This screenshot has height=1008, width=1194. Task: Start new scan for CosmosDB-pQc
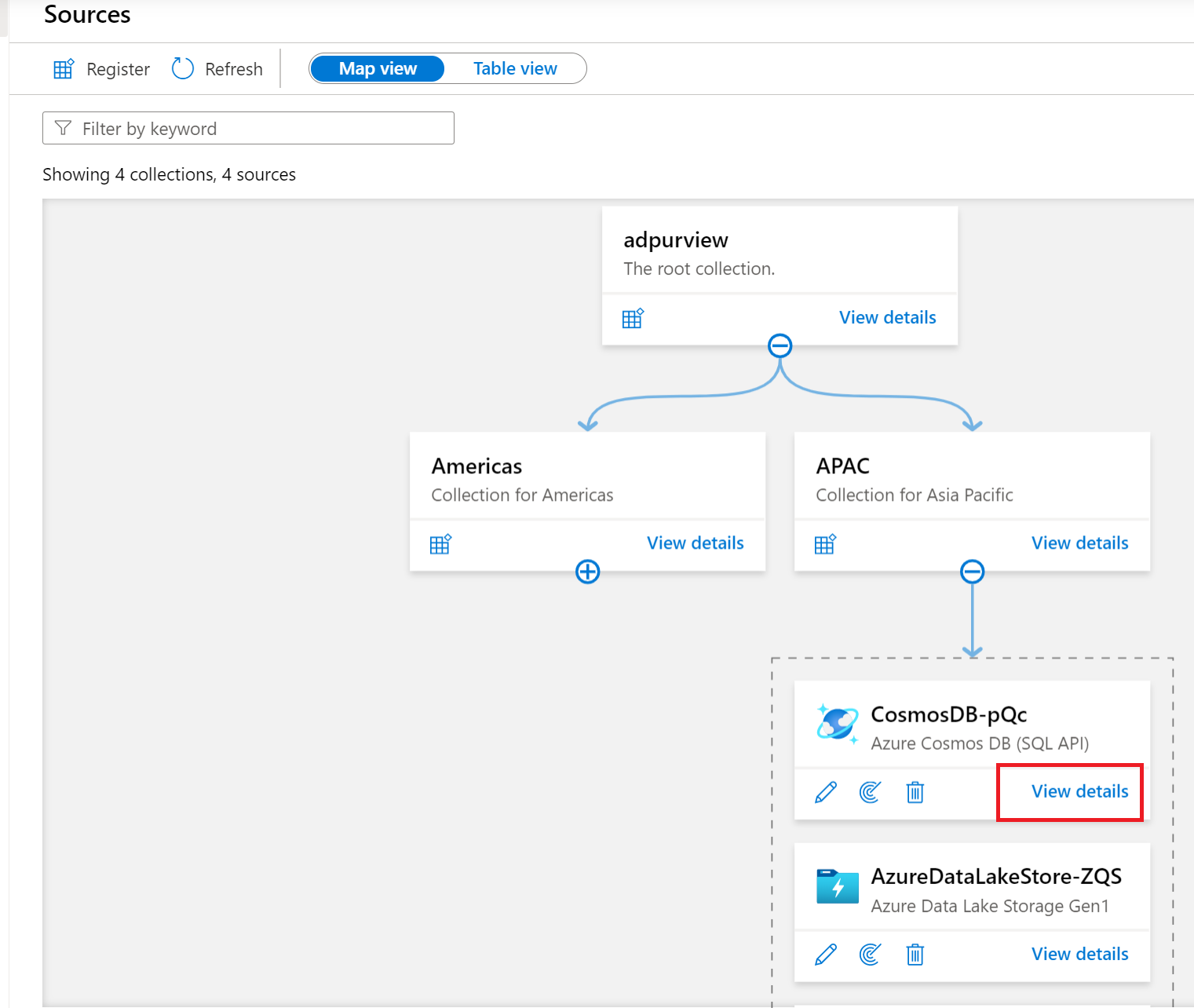870,792
